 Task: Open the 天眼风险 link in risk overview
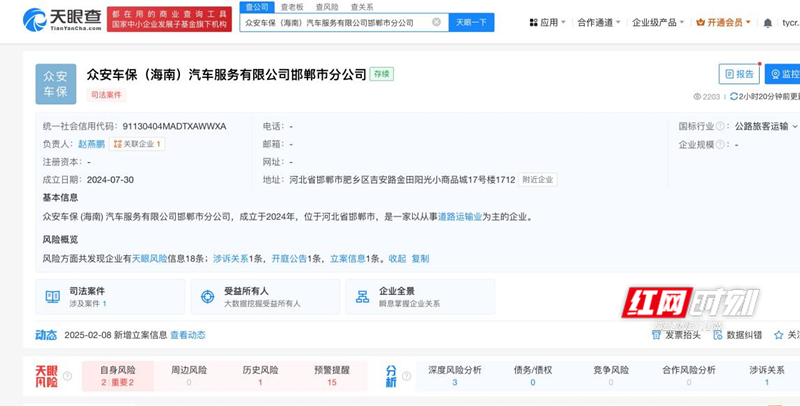pyautogui.click(x=149, y=259)
